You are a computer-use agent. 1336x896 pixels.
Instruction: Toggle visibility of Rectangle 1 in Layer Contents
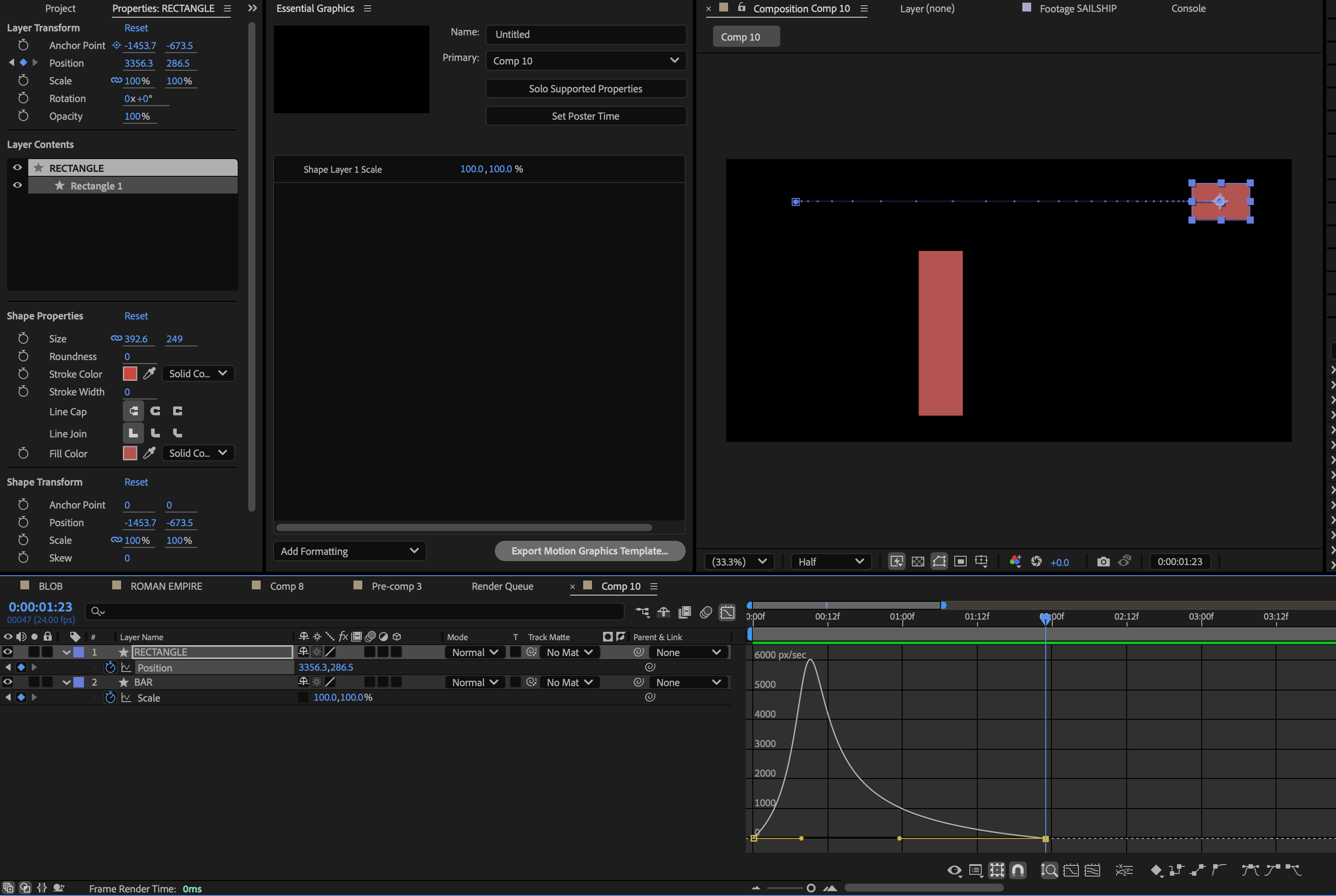coord(17,185)
